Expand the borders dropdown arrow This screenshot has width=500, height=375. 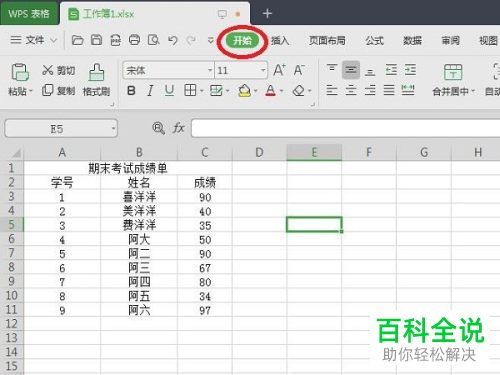click(x=202, y=91)
